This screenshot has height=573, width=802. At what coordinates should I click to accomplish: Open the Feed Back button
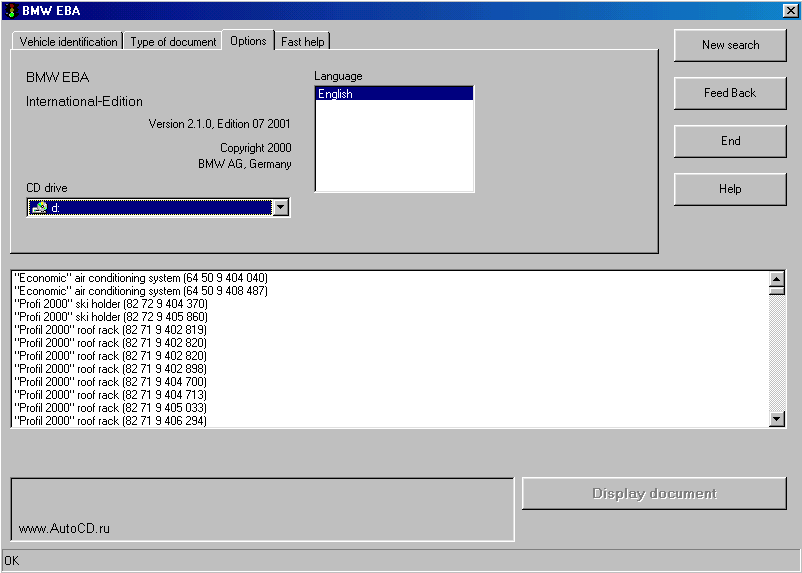click(x=730, y=93)
